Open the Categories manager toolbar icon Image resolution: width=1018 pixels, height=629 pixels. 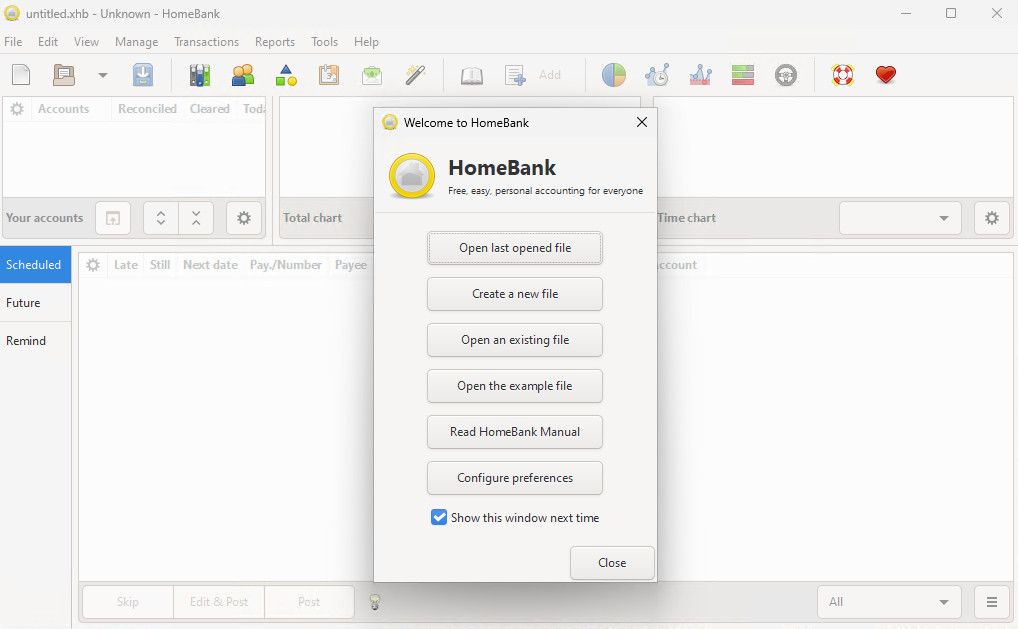coord(286,75)
